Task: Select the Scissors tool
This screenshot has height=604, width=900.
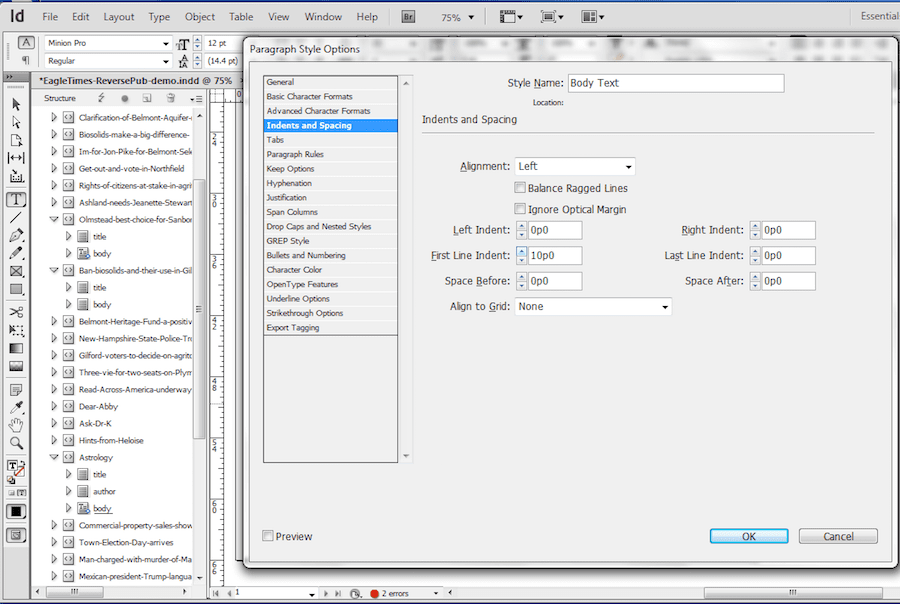Action: coord(16,312)
